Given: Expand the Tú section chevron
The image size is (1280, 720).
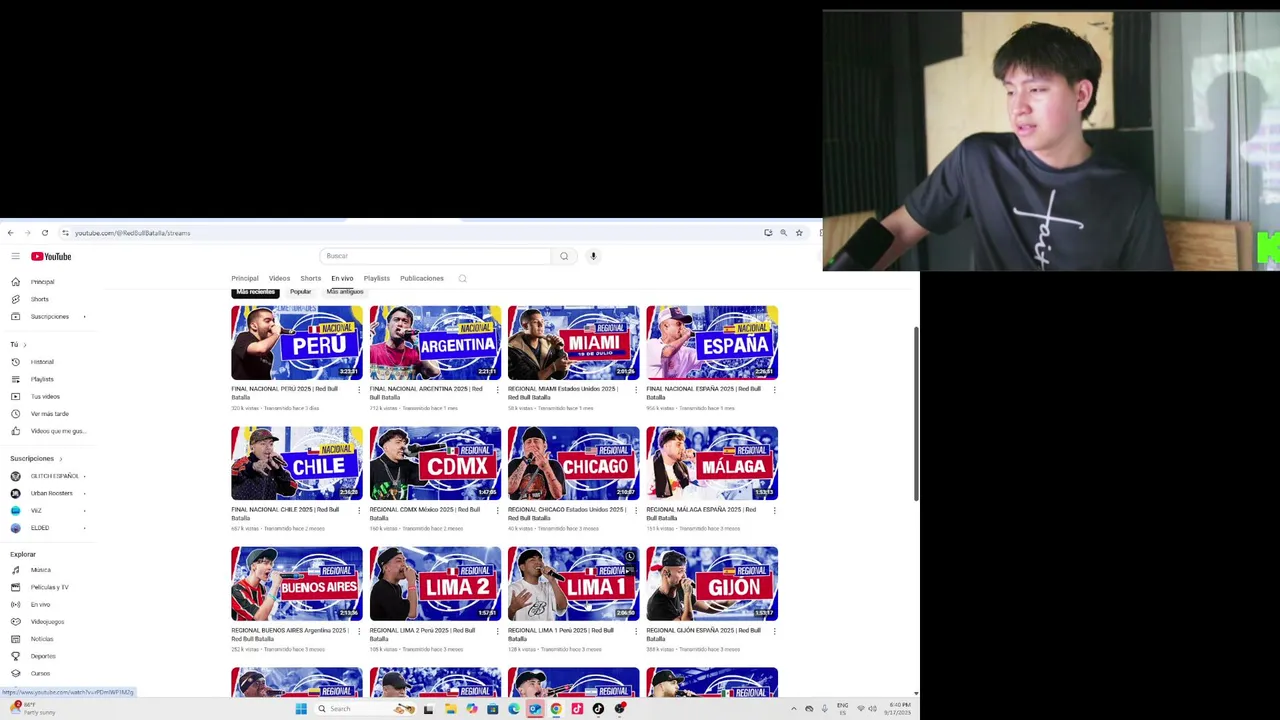Looking at the screenshot, I should (24, 345).
